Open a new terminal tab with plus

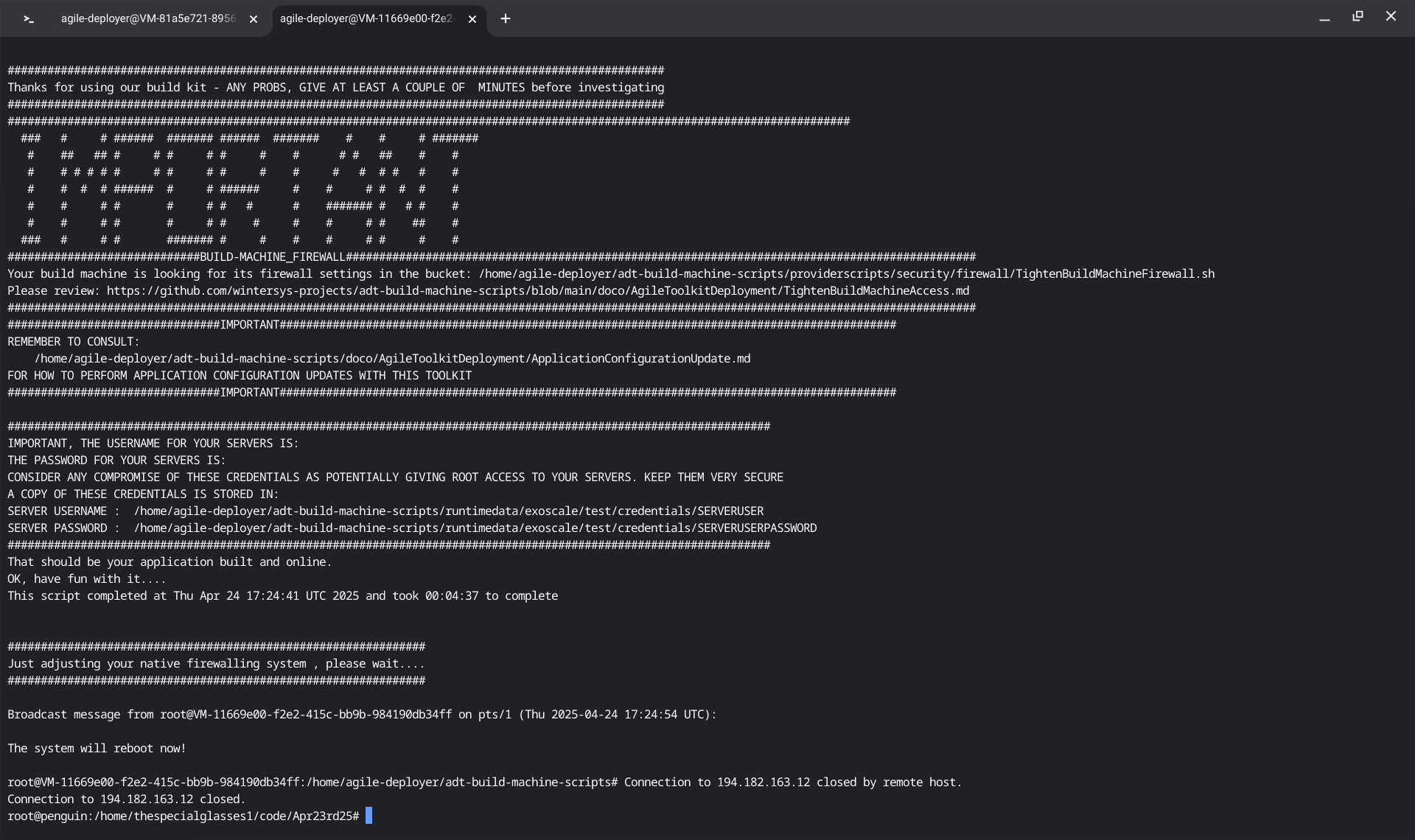click(506, 19)
